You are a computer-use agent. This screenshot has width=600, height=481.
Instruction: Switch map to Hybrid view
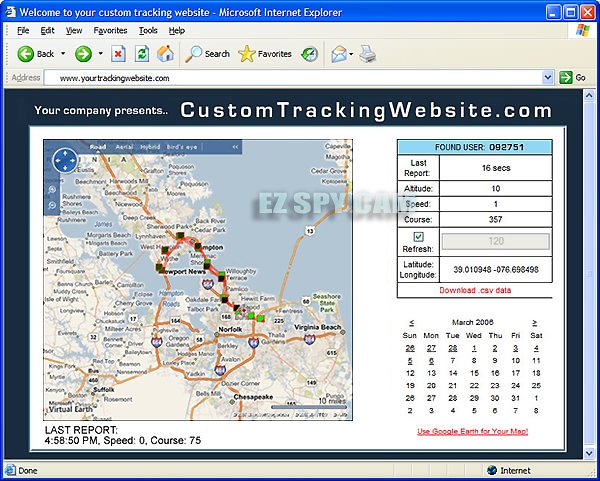click(x=150, y=147)
